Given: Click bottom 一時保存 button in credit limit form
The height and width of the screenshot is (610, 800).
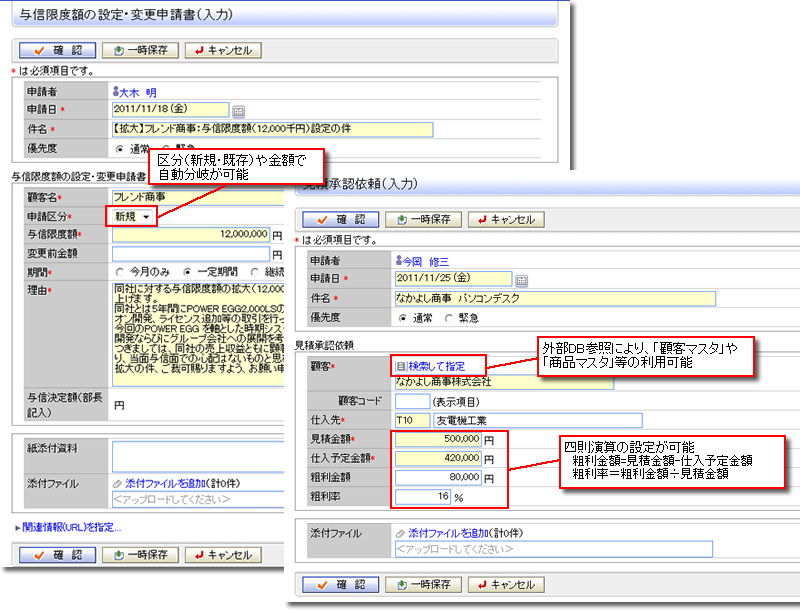Looking at the screenshot, I should point(140,555).
